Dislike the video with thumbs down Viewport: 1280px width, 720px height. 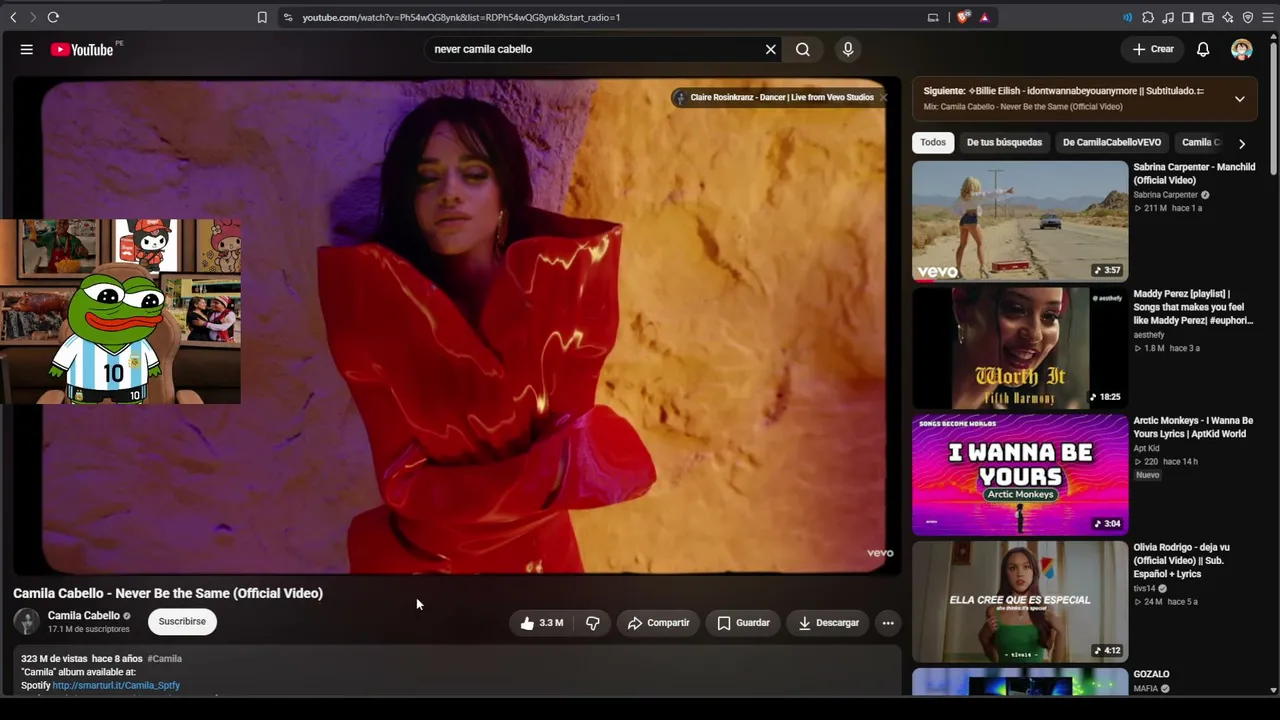pos(593,623)
